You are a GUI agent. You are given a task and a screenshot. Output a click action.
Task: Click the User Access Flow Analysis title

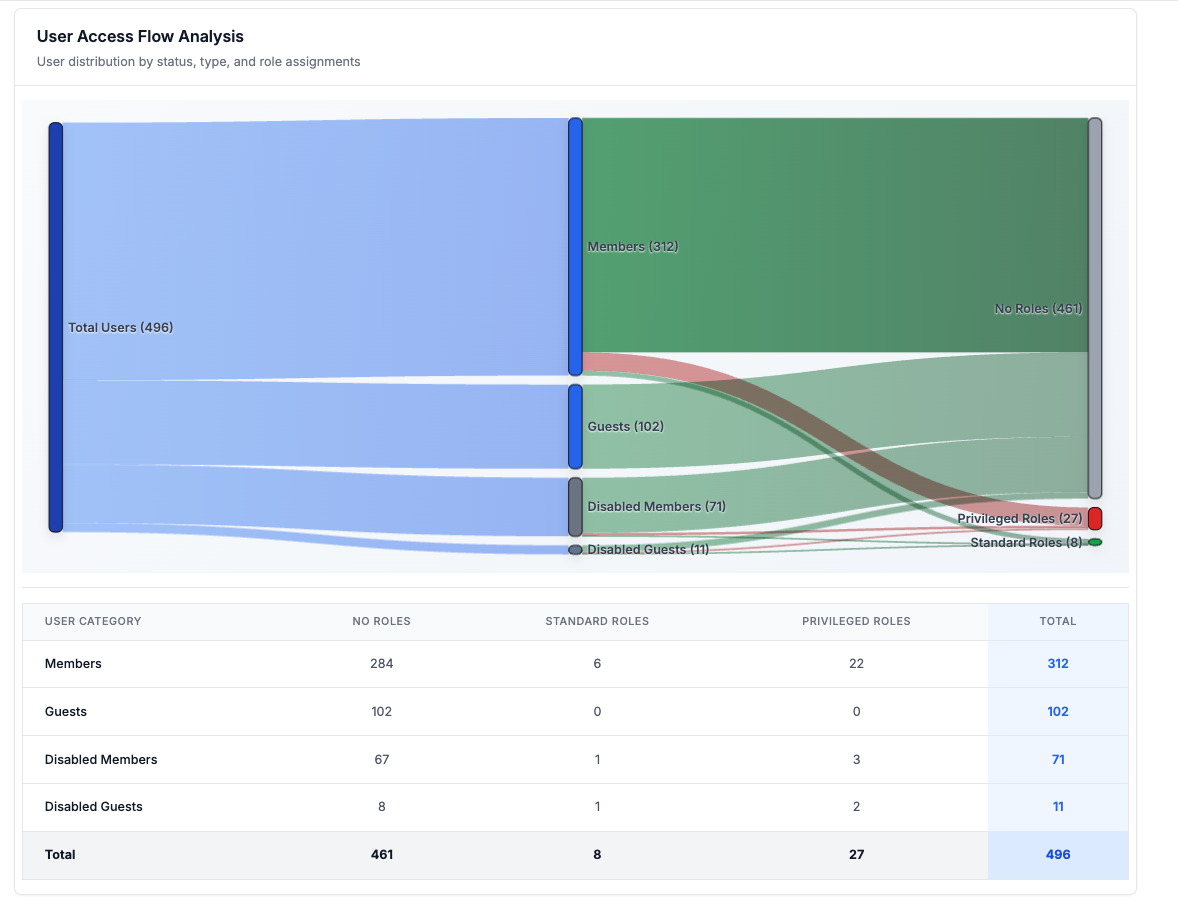[x=140, y=36]
